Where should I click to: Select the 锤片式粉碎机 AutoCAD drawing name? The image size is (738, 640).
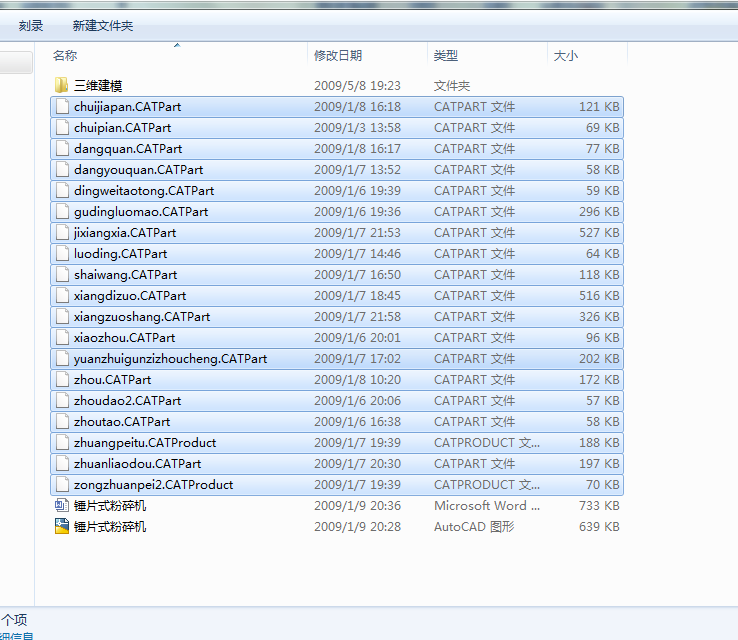[110, 527]
